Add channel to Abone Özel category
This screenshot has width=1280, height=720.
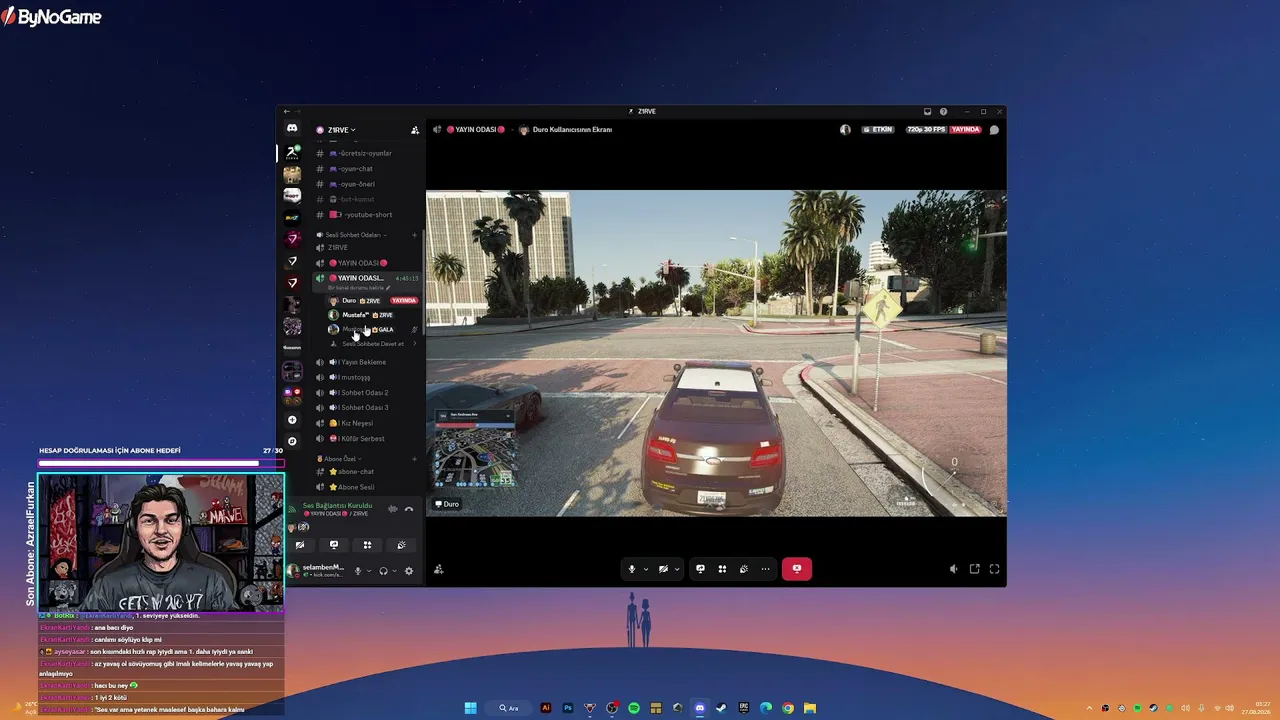pyautogui.click(x=414, y=459)
